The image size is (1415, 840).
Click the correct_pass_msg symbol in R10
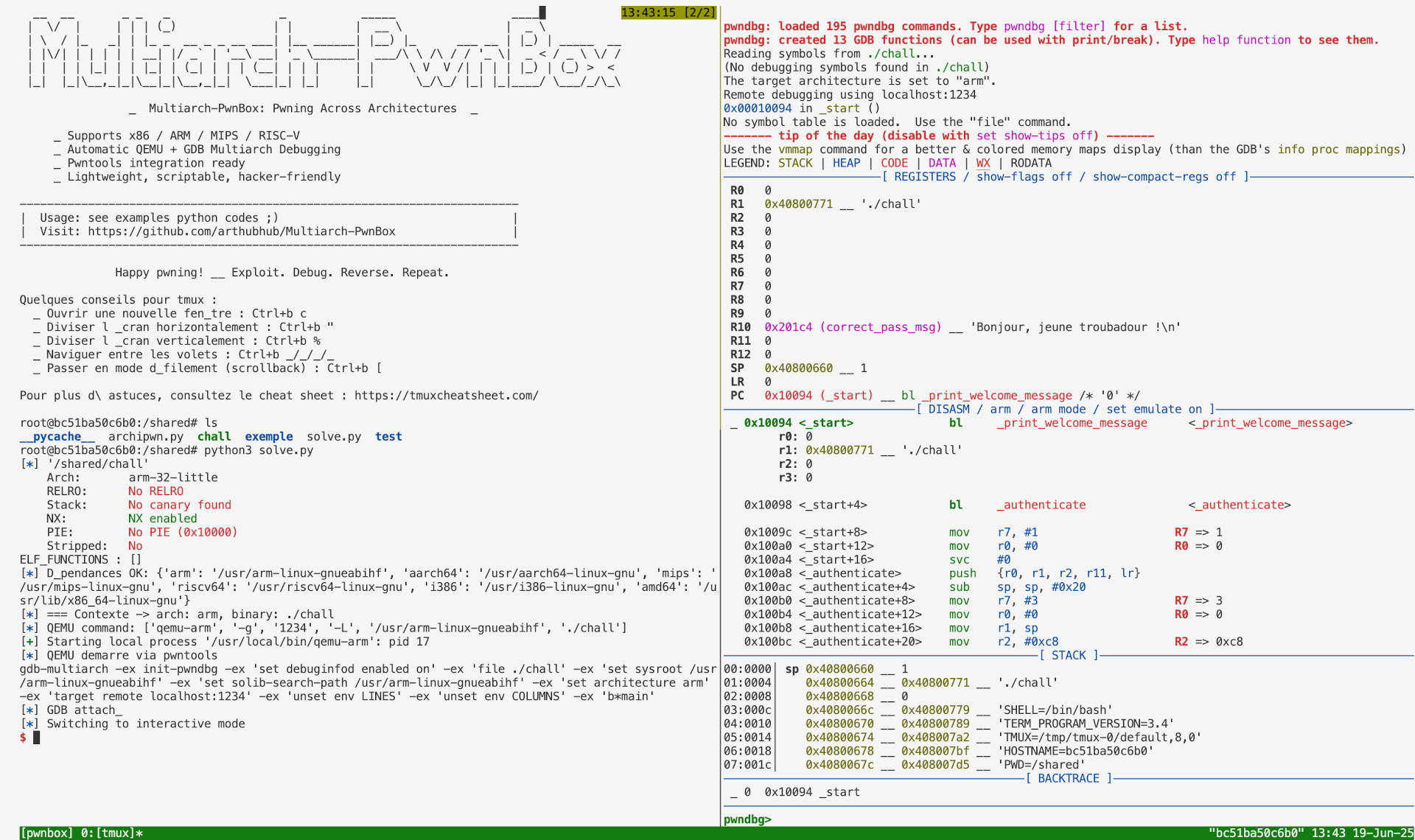pyautogui.click(x=880, y=327)
